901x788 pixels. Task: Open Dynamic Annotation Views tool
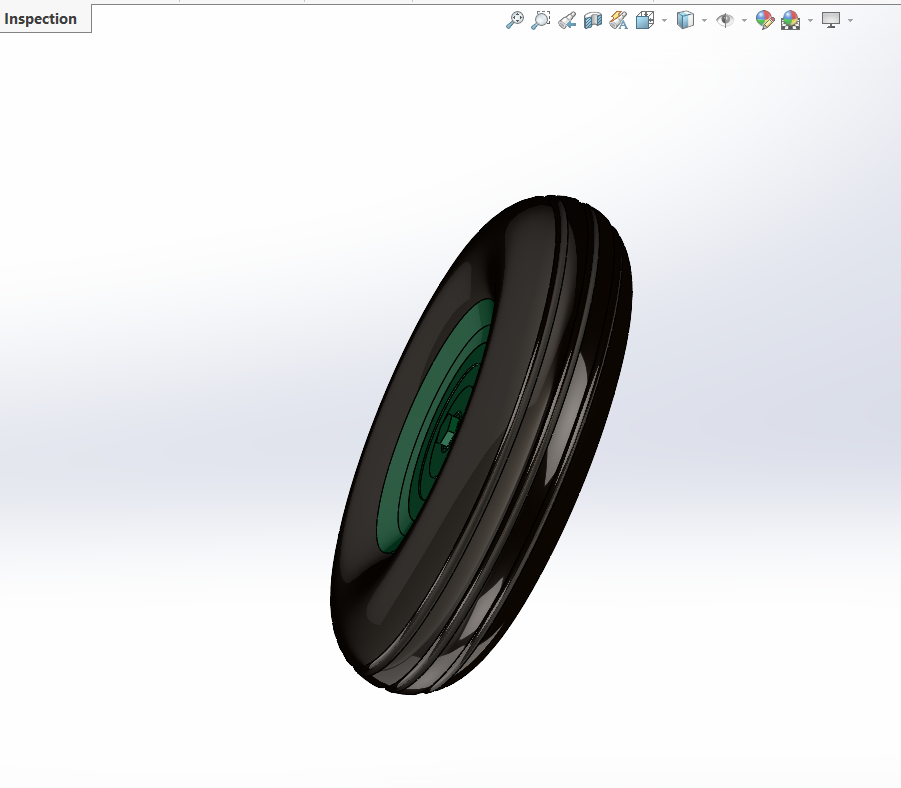619,20
